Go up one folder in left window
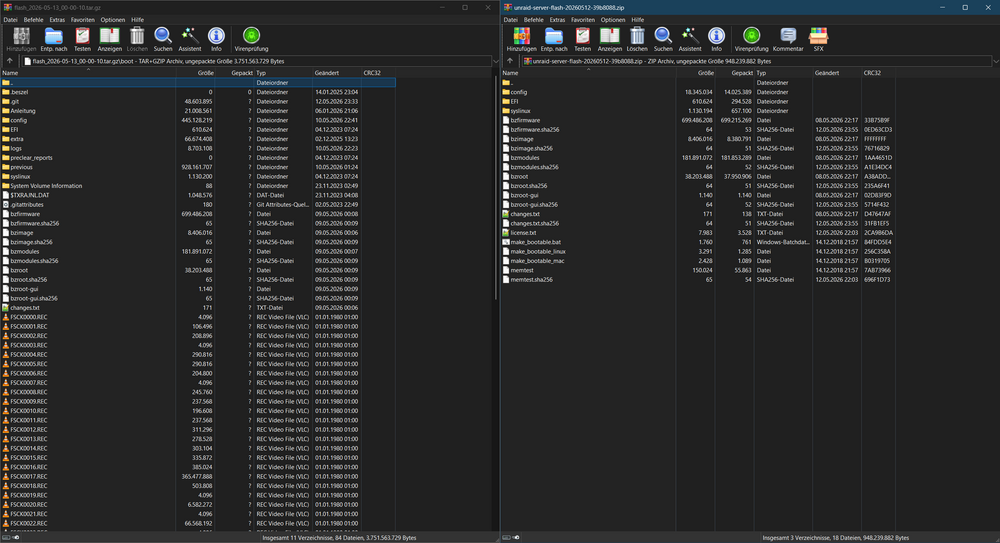 tap(10, 61)
